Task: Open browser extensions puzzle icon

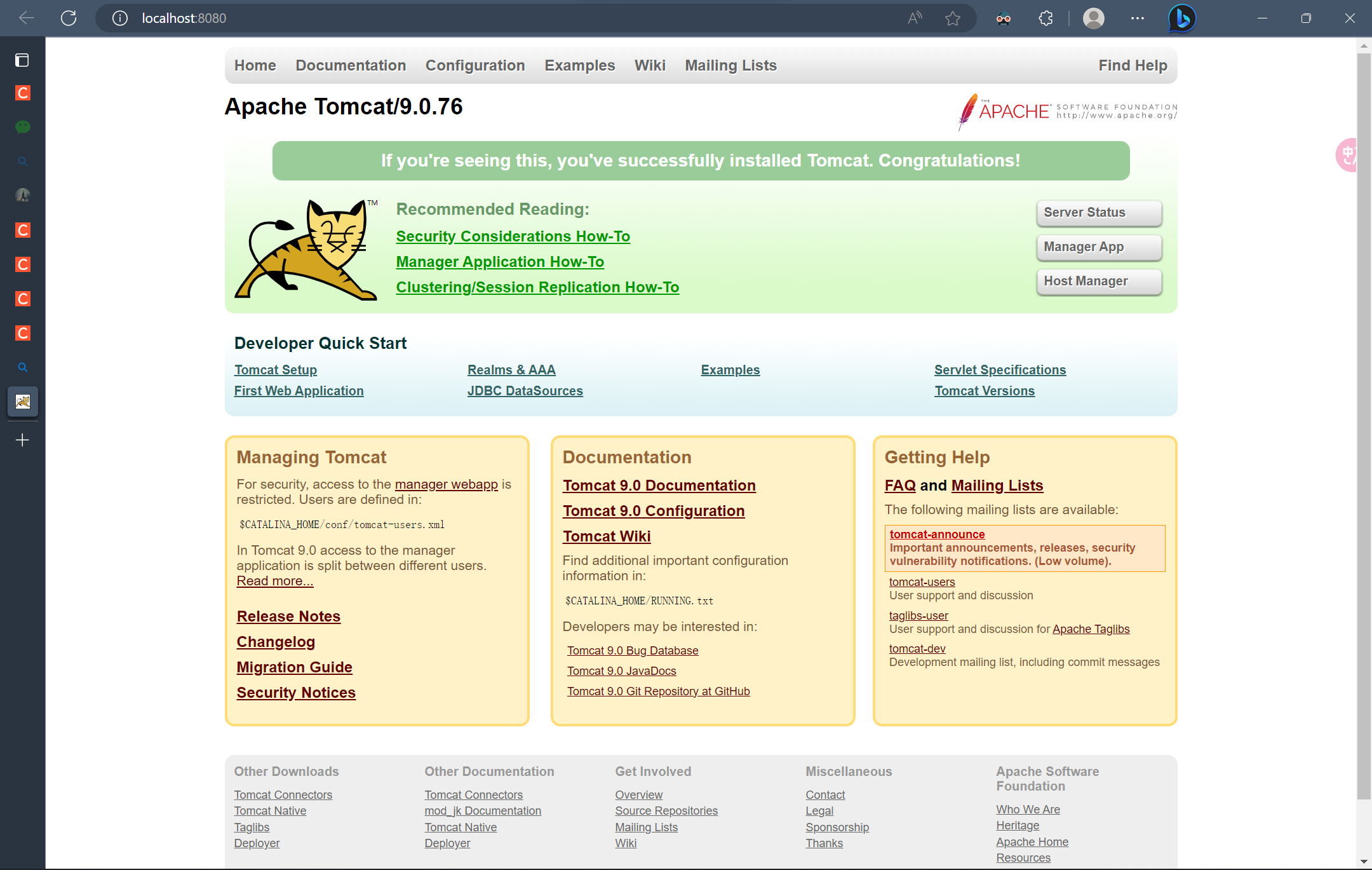Action: coord(1046,18)
